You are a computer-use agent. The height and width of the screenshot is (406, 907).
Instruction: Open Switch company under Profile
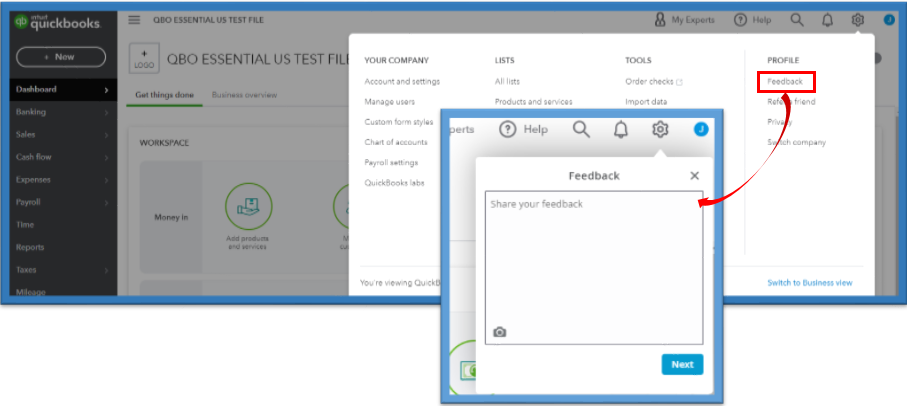click(x=797, y=142)
